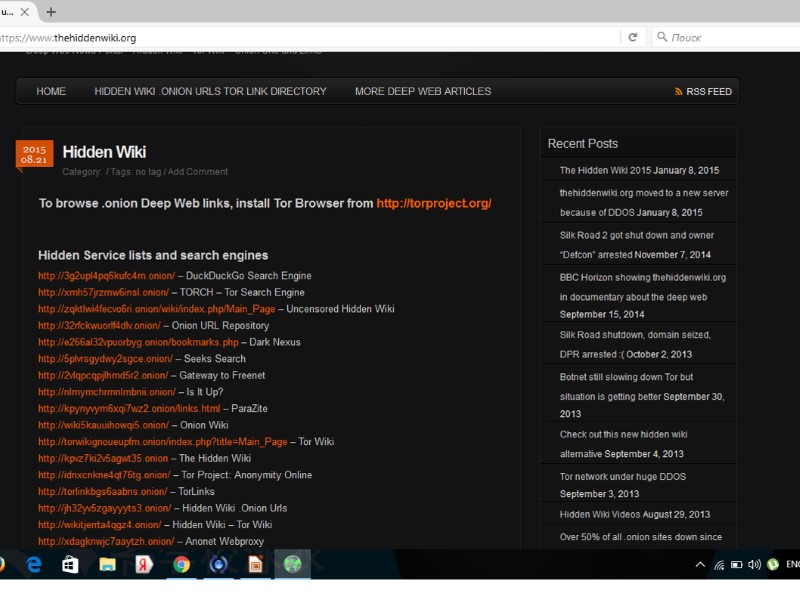Open Check out this new hidden wiki post
Viewport: 800px width, 600px height.
click(x=623, y=444)
